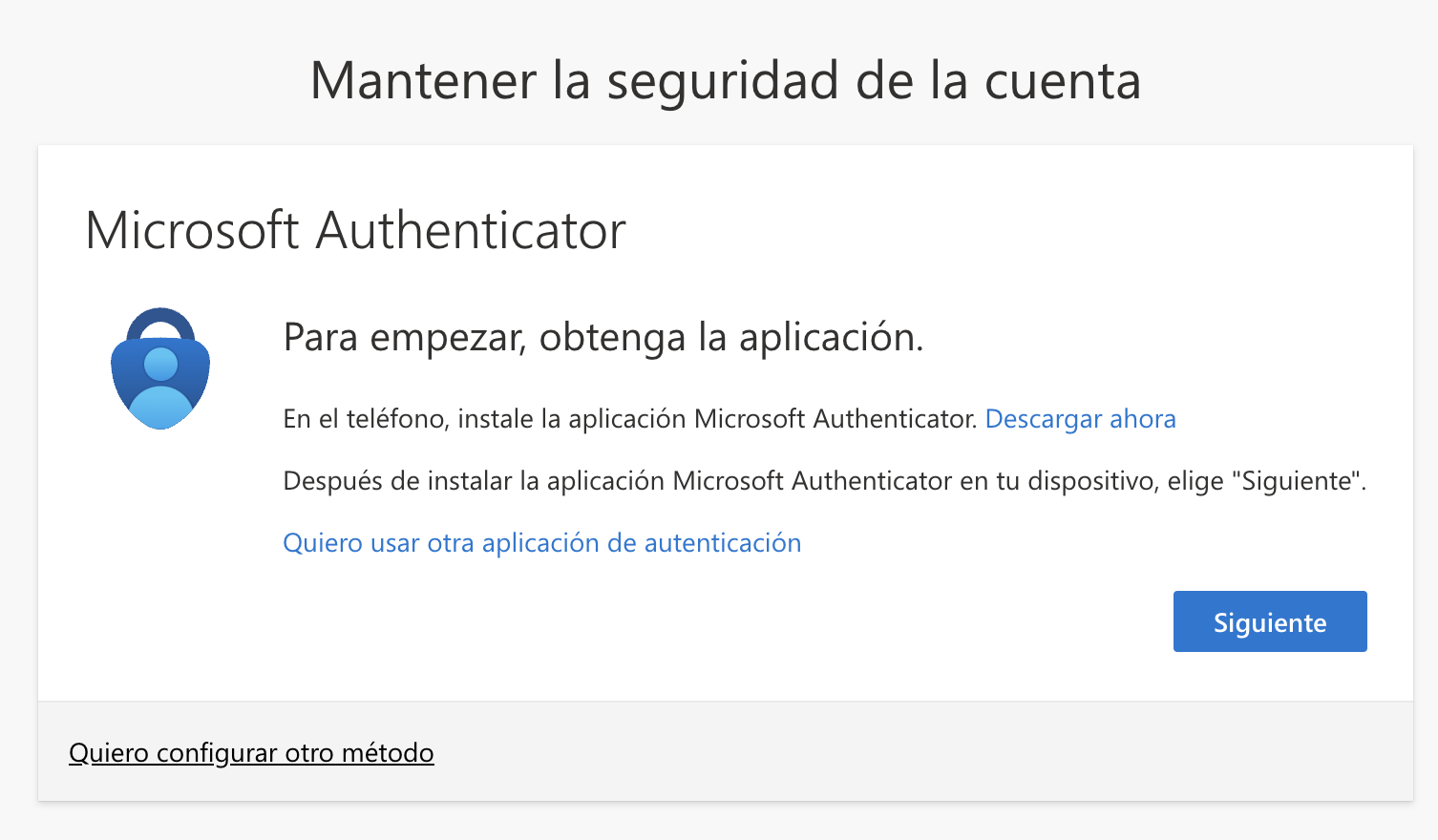Choose Quiero usar otra aplicación de autenticación

[x=542, y=543]
